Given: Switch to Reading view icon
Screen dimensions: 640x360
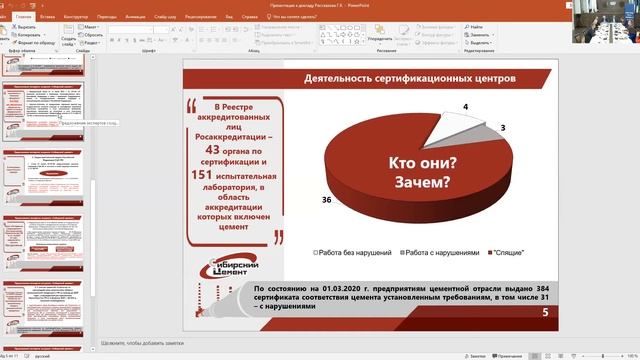Looking at the screenshot, I should [560, 356].
